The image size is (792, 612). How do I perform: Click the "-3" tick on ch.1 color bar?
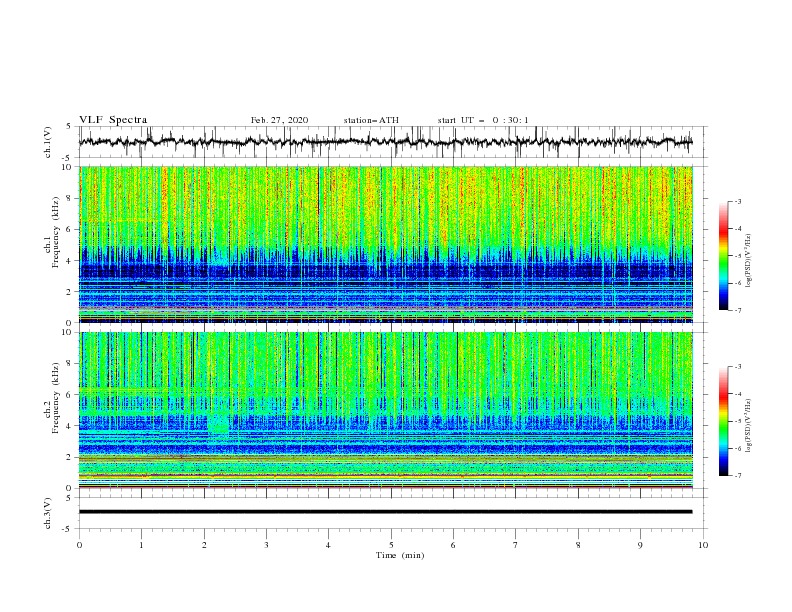point(738,201)
